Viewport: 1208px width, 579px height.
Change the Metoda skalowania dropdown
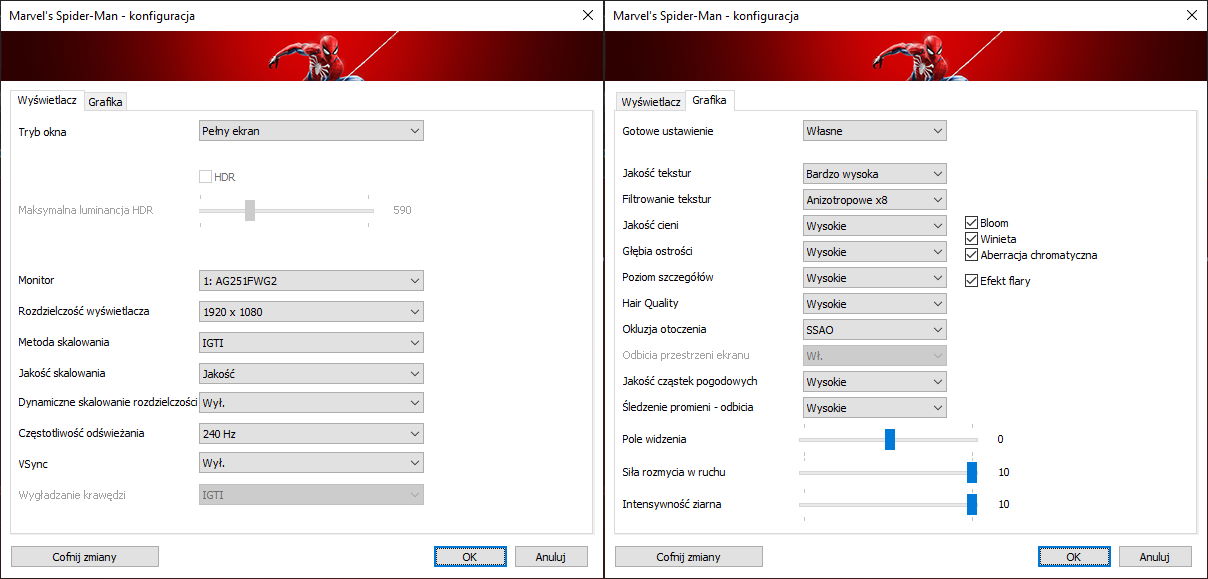point(311,343)
